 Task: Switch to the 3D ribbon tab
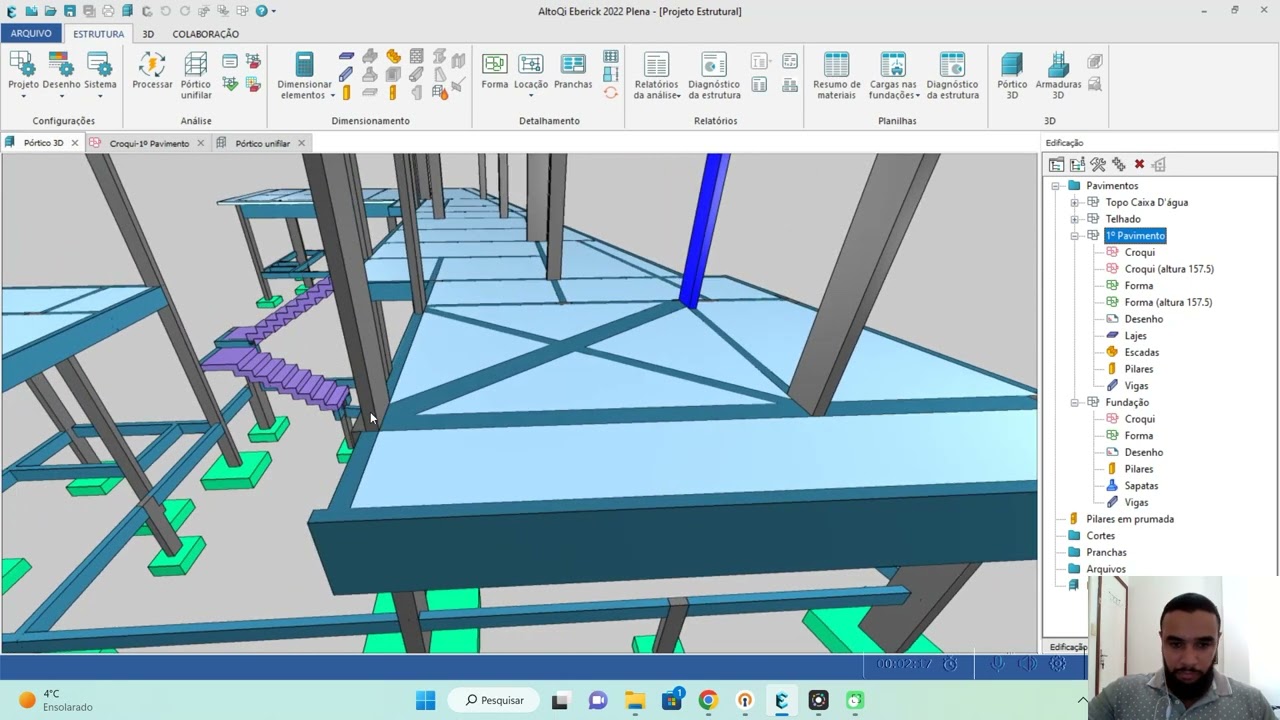pyautogui.click(x=148, y=34)
